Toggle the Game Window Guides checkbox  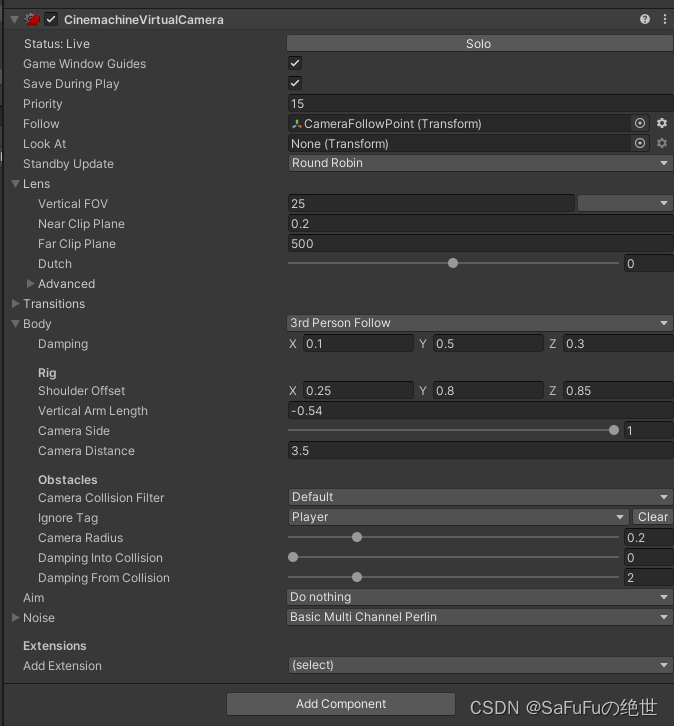pos(295,63)
